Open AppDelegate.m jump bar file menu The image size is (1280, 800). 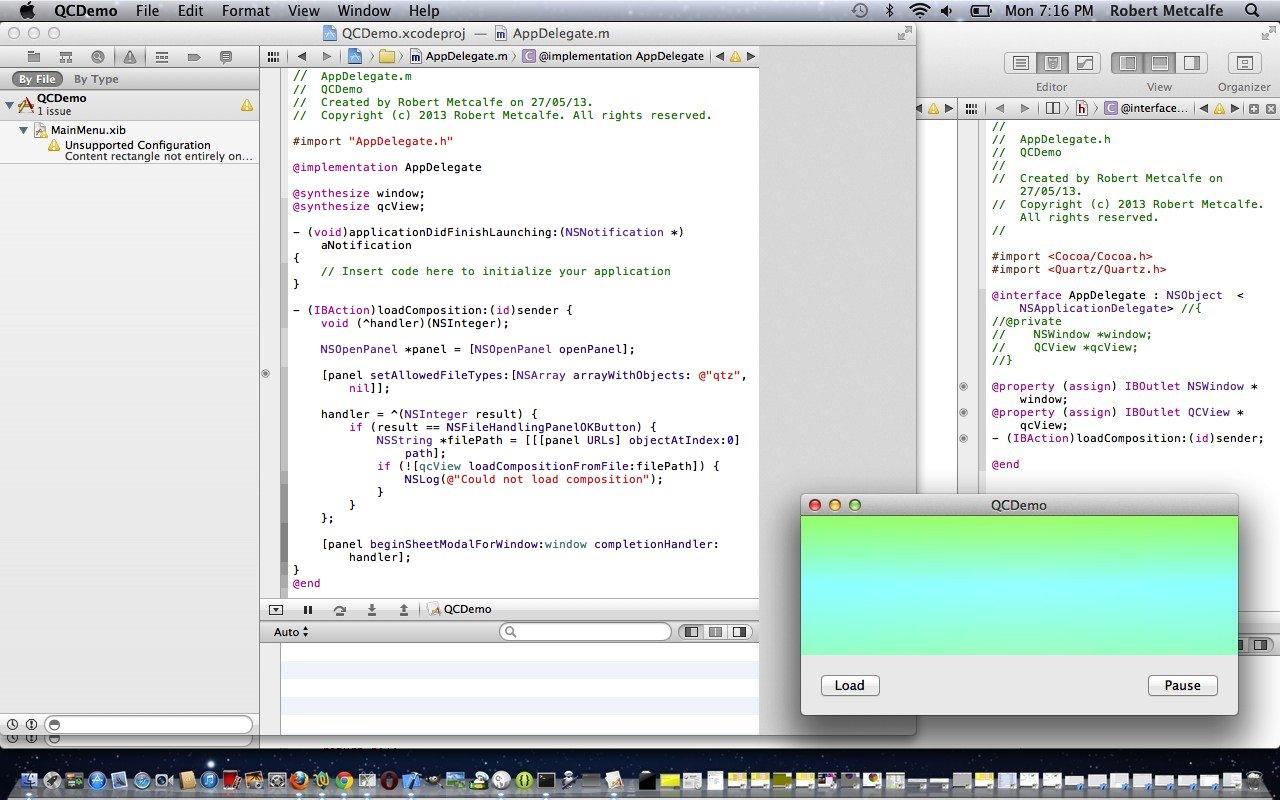pyautogui.click(x=459, y=56)
